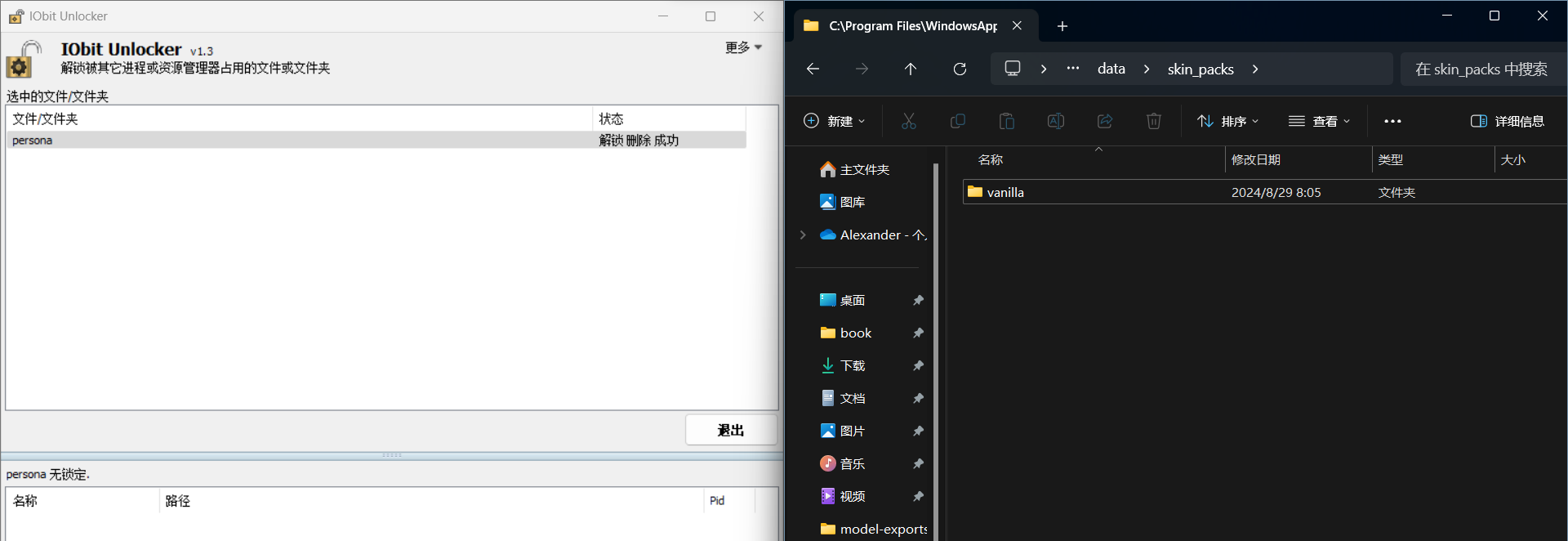This screenshot has height=541, width=1568.
Task: Open the 排序 sort dropdown
Action: 1227,121
